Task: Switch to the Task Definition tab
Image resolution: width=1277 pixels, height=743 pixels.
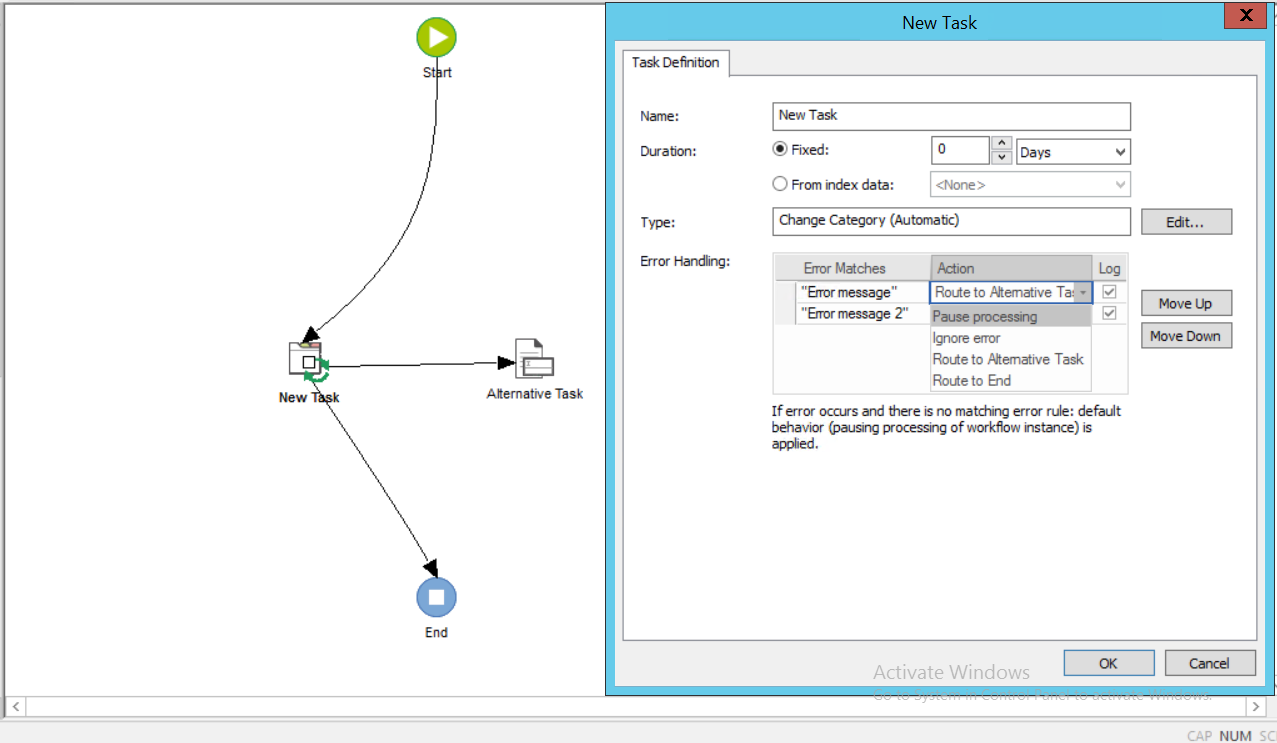Action: 675,62
